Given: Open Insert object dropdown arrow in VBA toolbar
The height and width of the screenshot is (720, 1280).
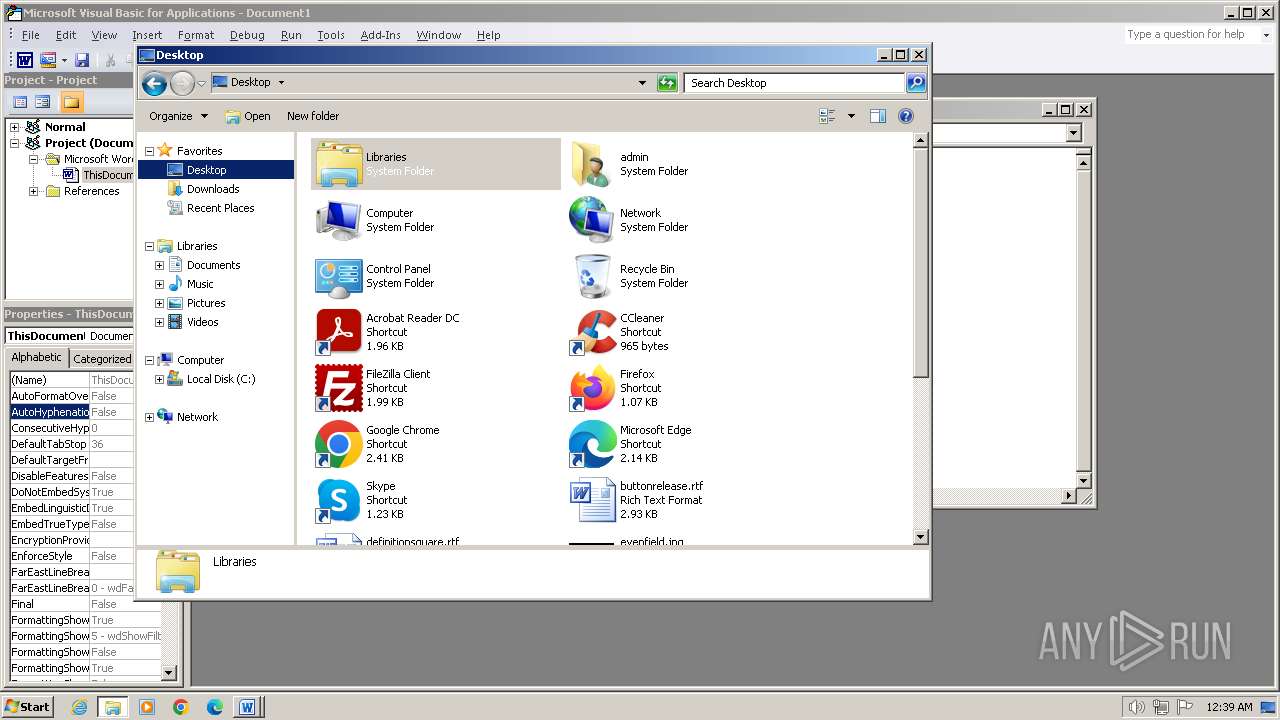Looking at the screenshot, I should 63,61.
